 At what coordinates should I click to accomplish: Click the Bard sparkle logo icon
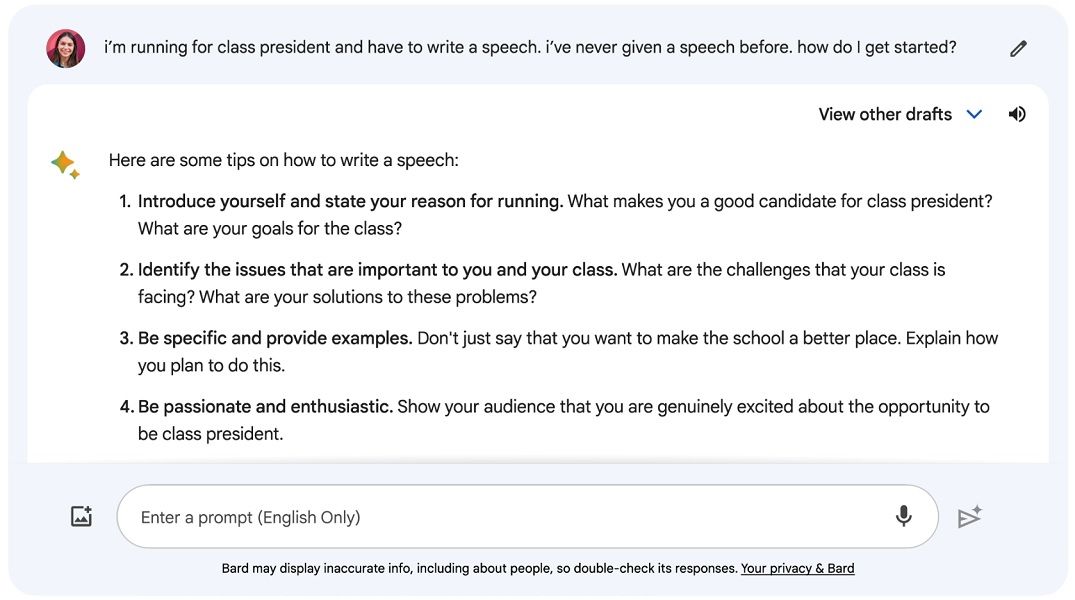pyautogui.click(x=65, y=165)
